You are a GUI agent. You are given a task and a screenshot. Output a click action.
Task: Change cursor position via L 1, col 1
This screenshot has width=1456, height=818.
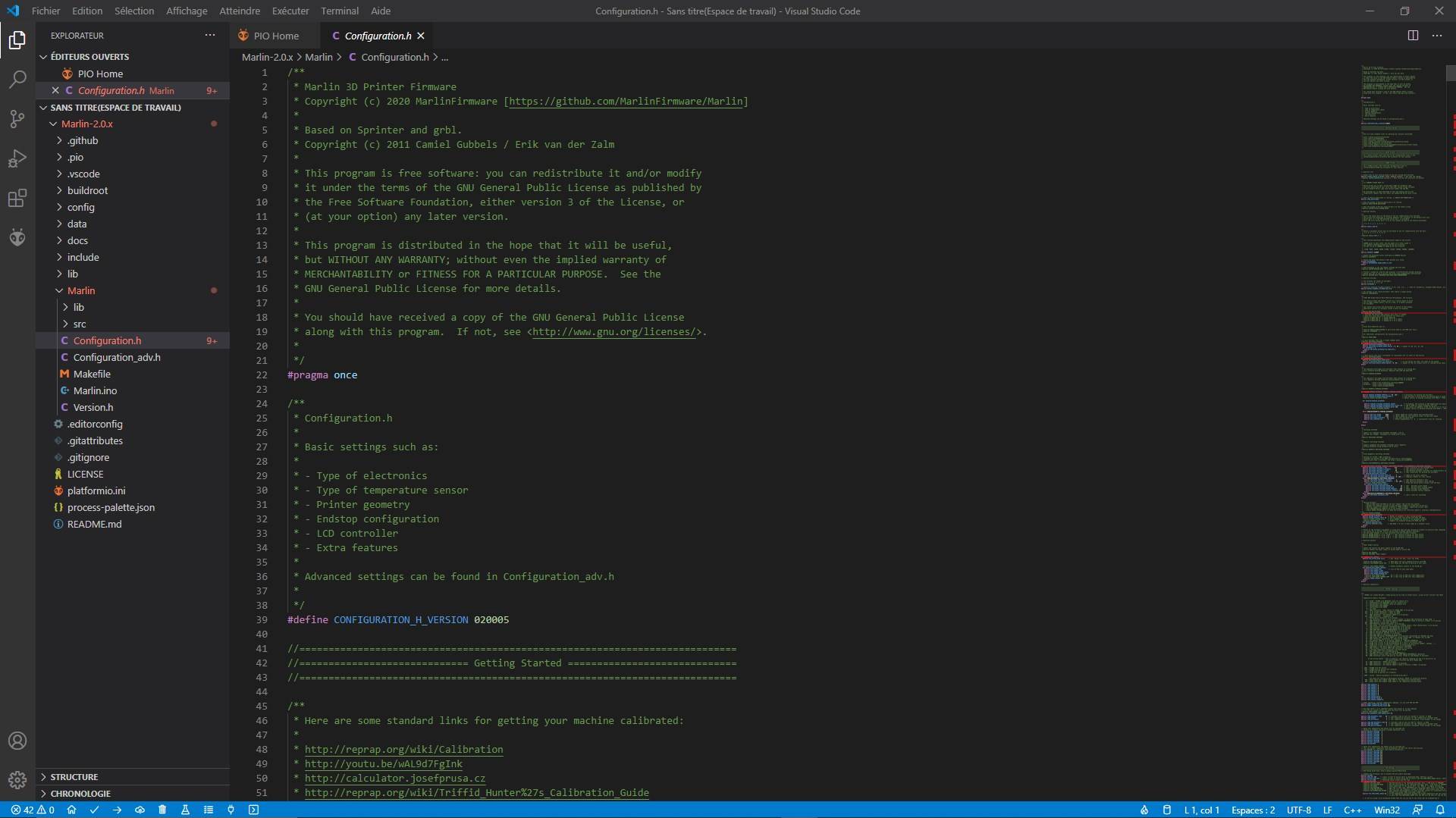tap(1202, 810)
